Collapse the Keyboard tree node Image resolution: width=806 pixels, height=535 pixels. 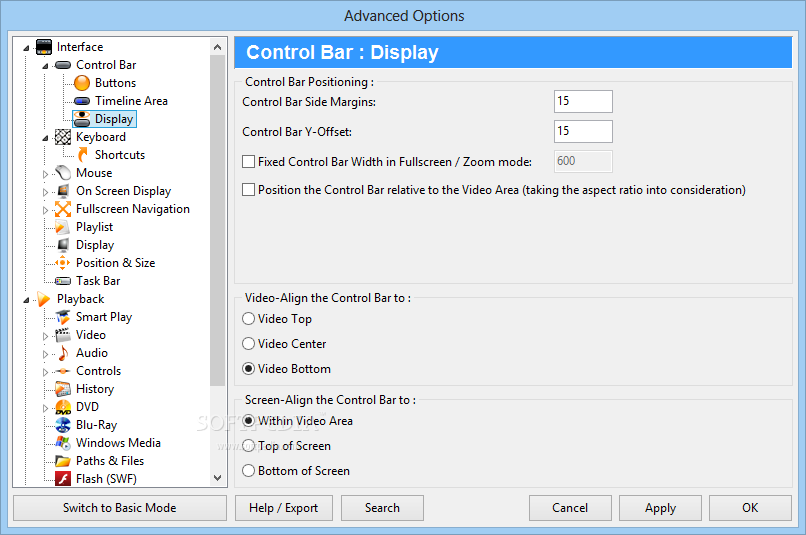(x=45, y=138)
